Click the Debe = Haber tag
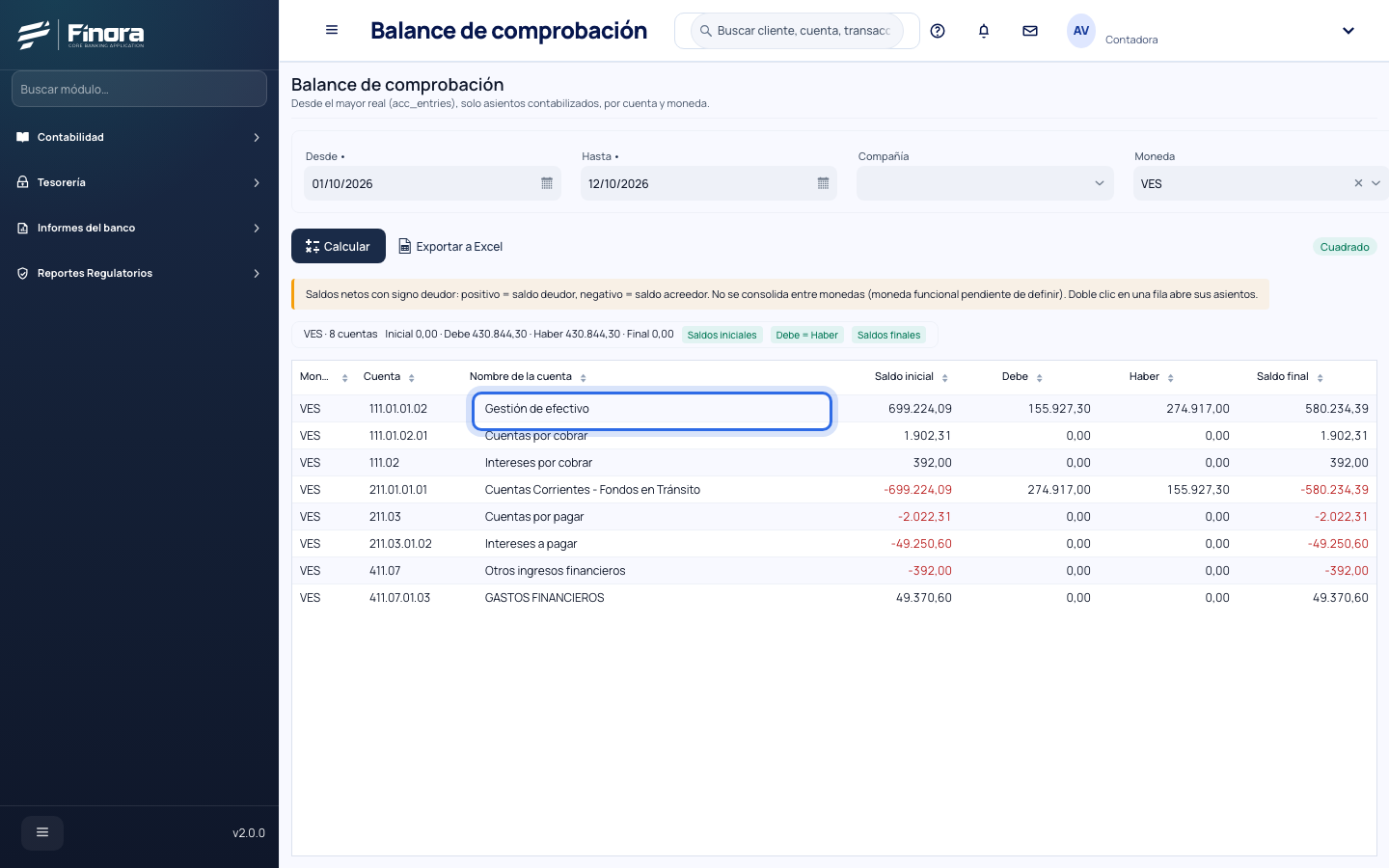This screenshot has width=1389, height=868. click(806, 335)
